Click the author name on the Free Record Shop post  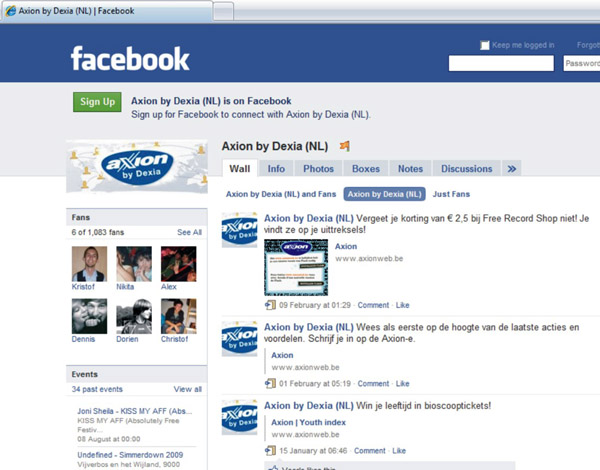[x=309, y=219]
